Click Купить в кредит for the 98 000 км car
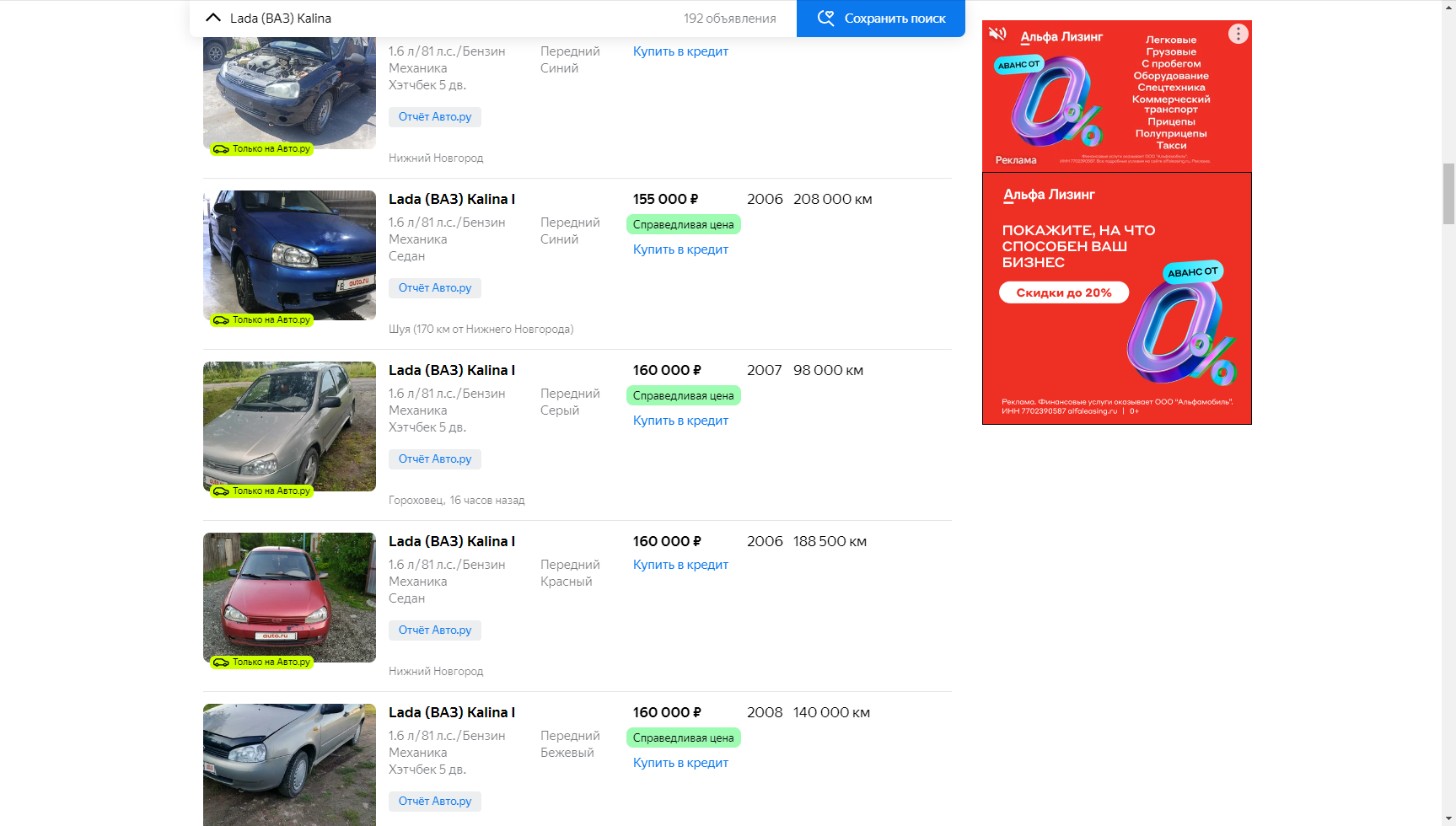Image resolution: width=1456 pixels, height=826 pixels. [680, 421]
